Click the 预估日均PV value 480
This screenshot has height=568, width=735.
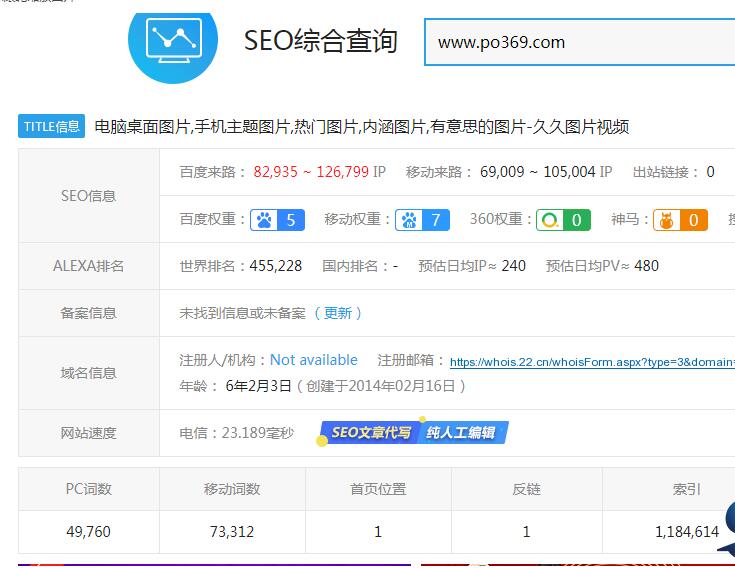tap(646, 266)
